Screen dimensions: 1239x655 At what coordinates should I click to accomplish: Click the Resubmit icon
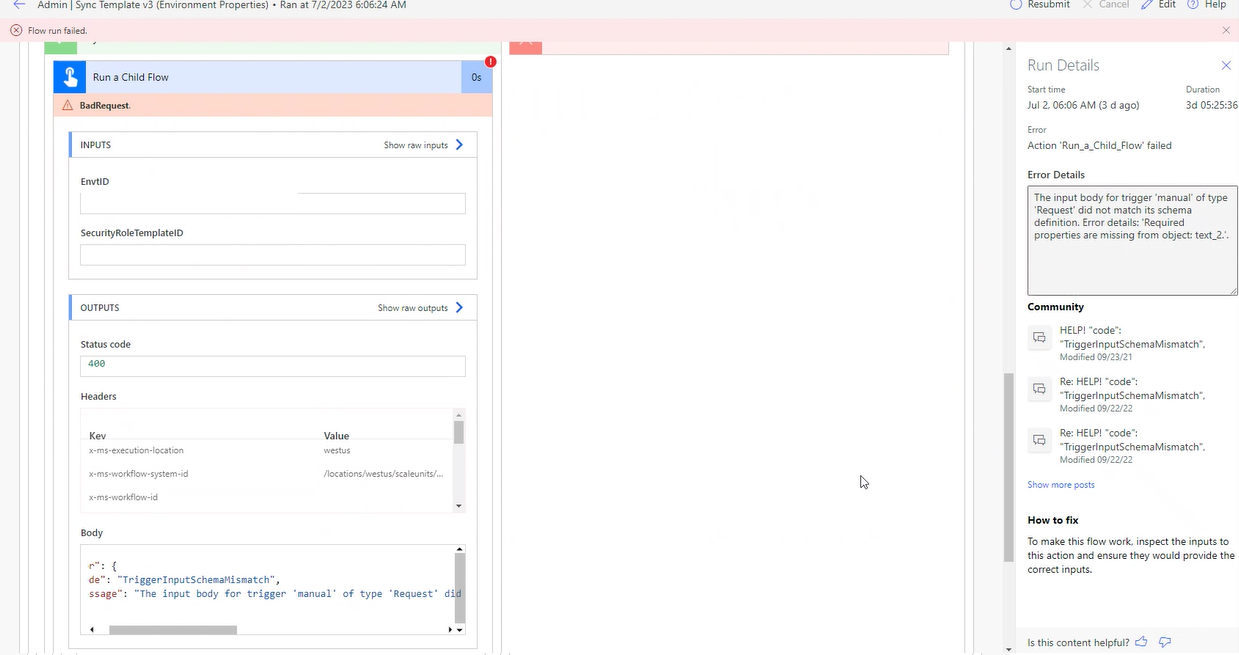pyautogui.click(x=1015, y=5)
